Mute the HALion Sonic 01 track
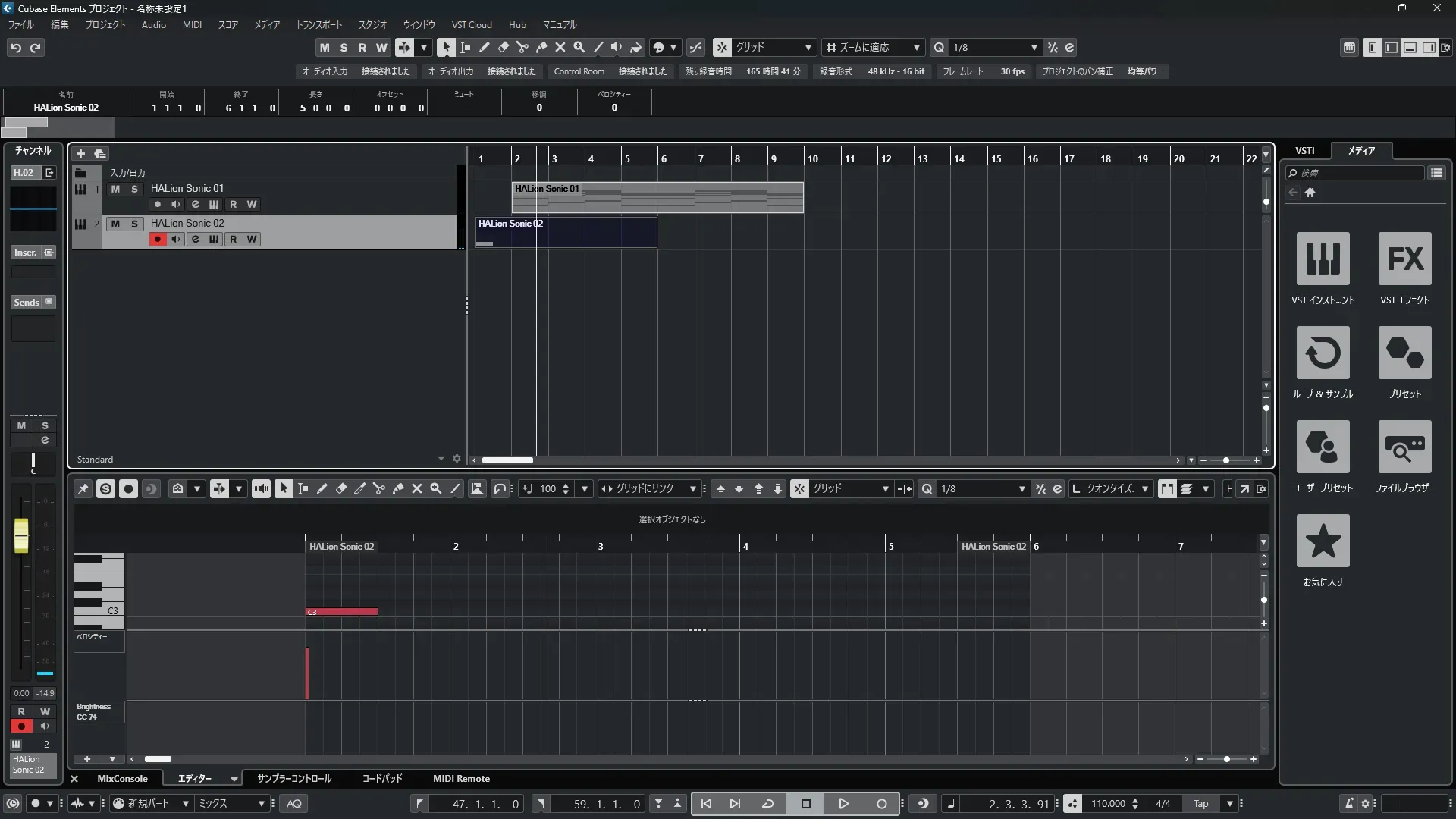 (115, 189)
